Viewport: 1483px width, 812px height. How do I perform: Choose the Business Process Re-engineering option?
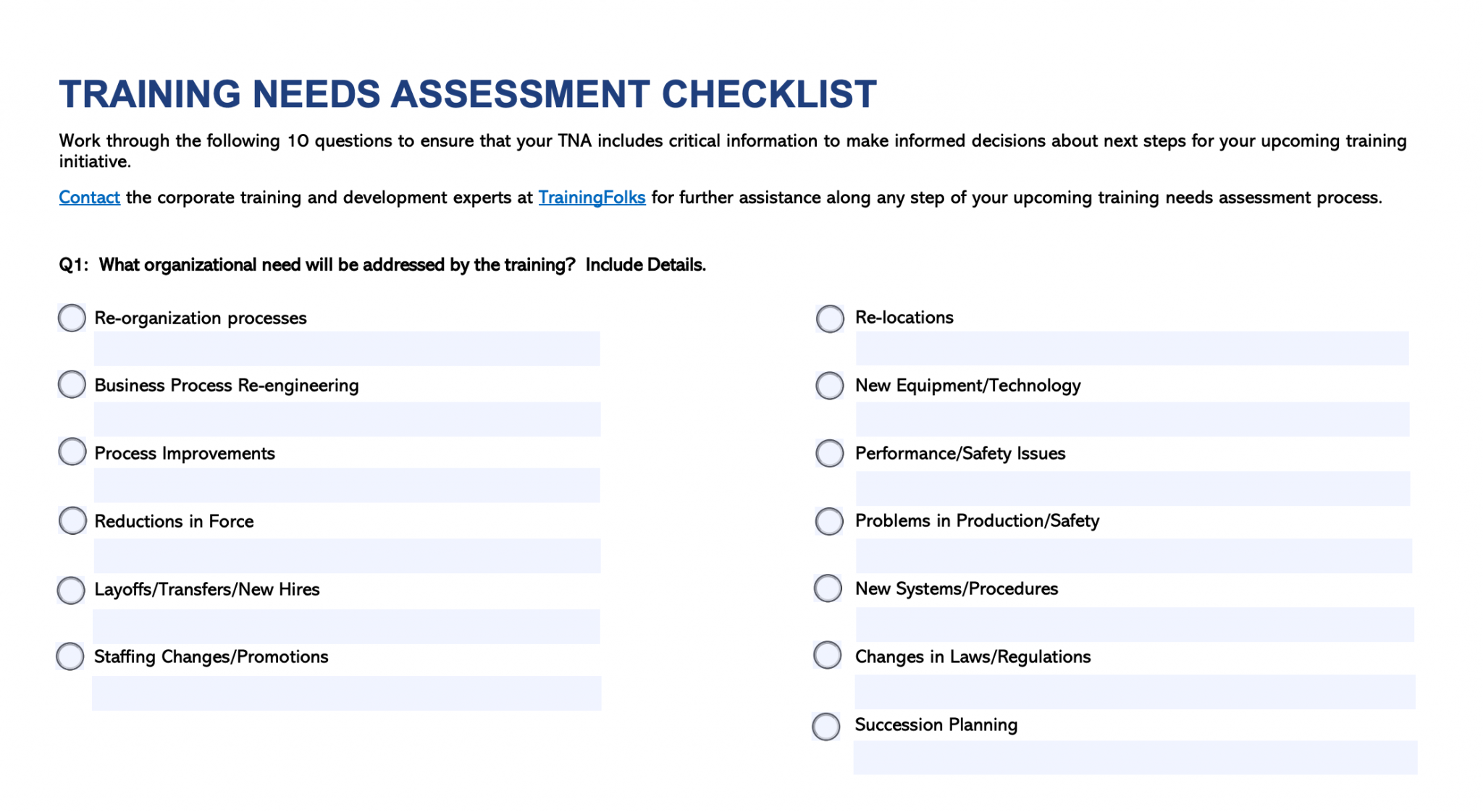coord(72,384)
